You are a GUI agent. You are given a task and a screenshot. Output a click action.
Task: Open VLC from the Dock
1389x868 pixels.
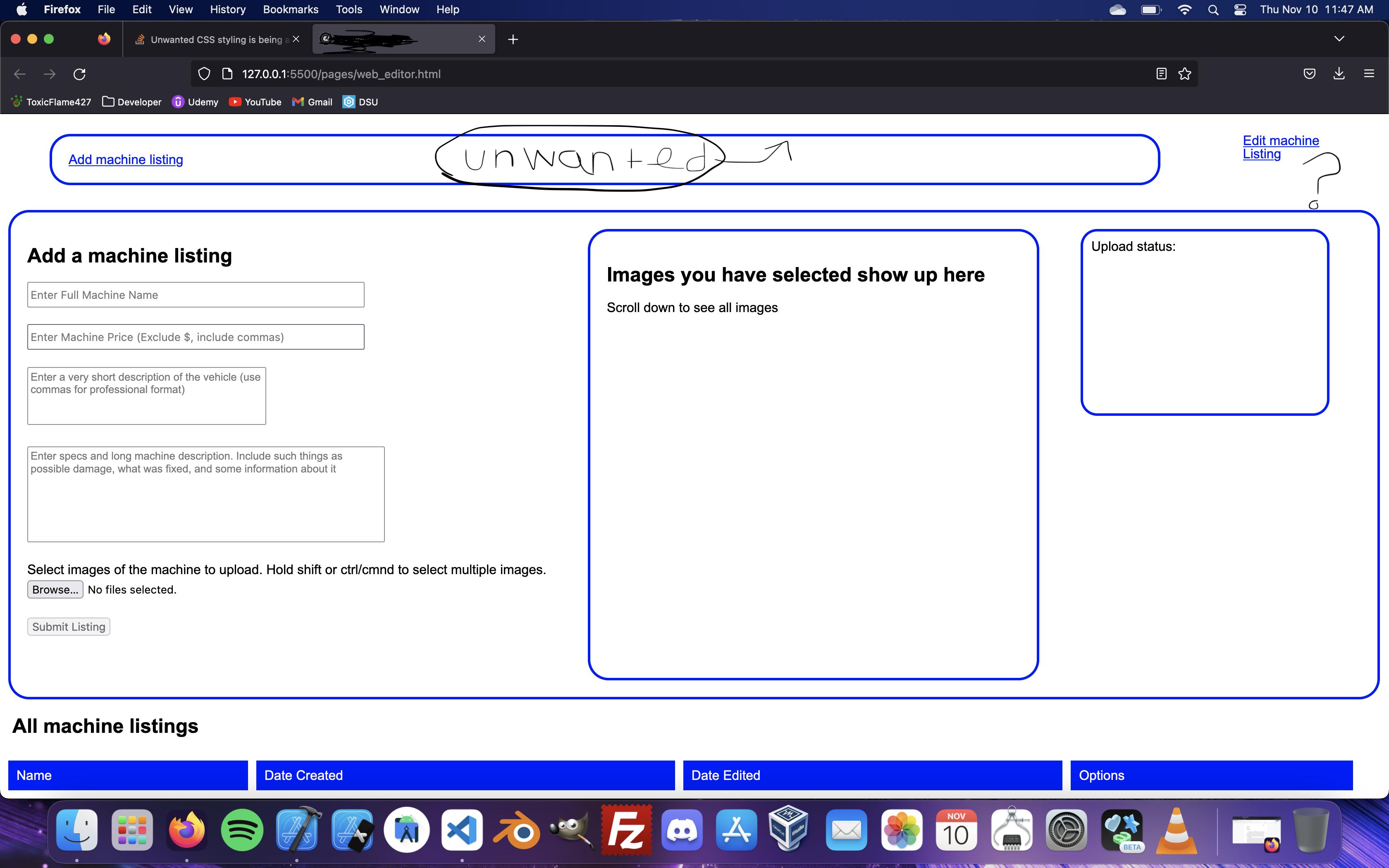pyautogui.click(x=1176, y=830)
